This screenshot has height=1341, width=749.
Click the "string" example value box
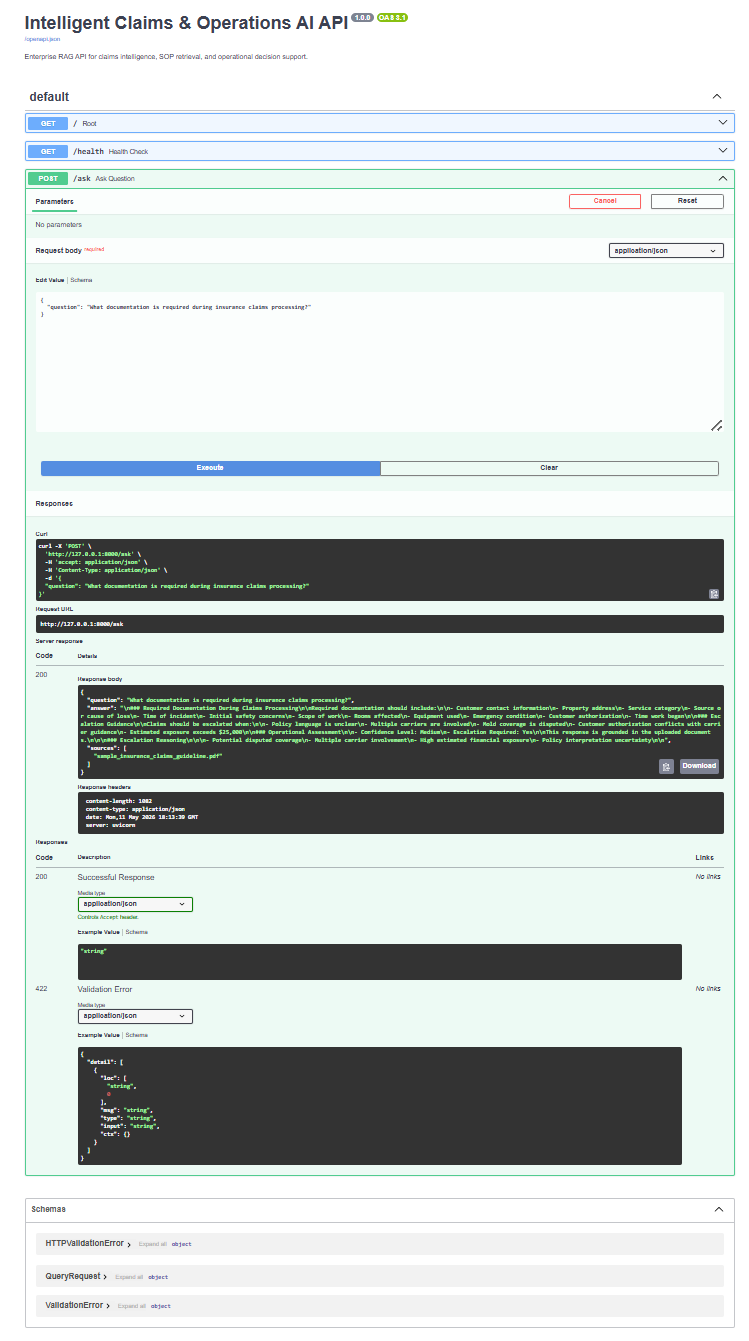[x=380, y=962]
